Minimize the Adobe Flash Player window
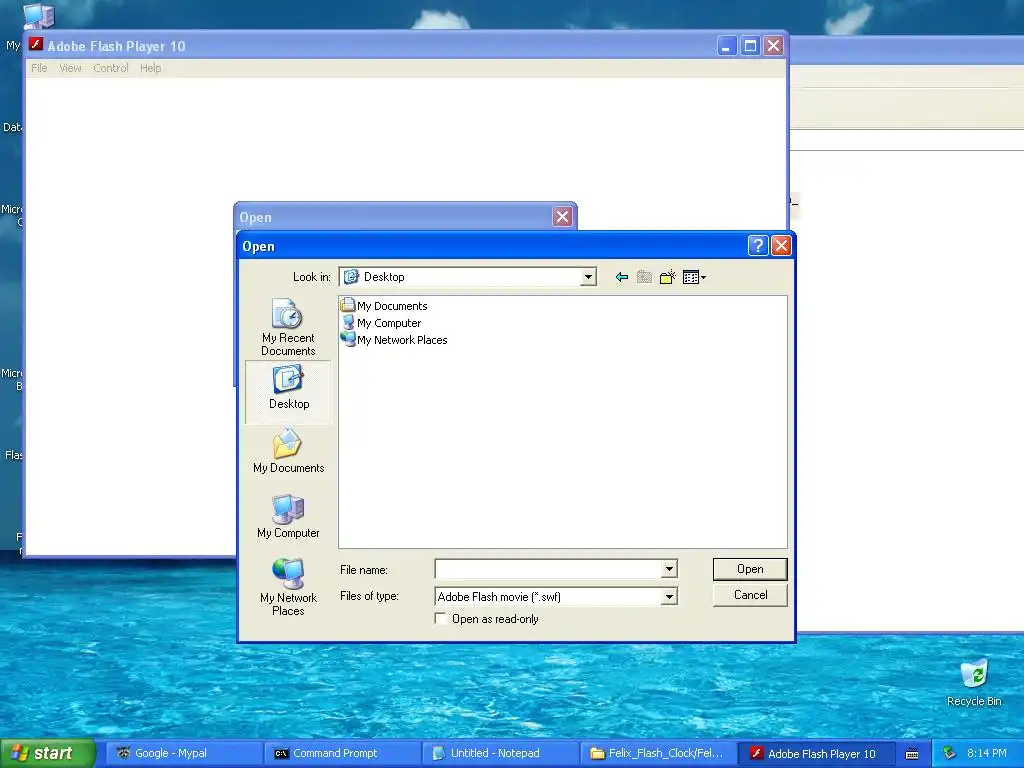The height and width of the screenshot is (768, 1024). [x=727, y=46]
